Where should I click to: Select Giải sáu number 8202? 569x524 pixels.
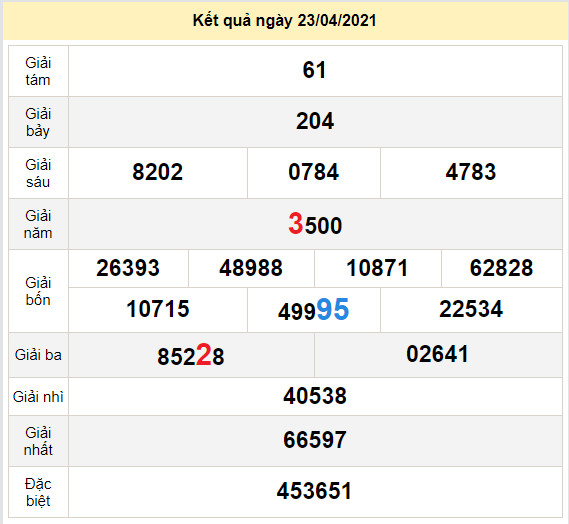157,172
